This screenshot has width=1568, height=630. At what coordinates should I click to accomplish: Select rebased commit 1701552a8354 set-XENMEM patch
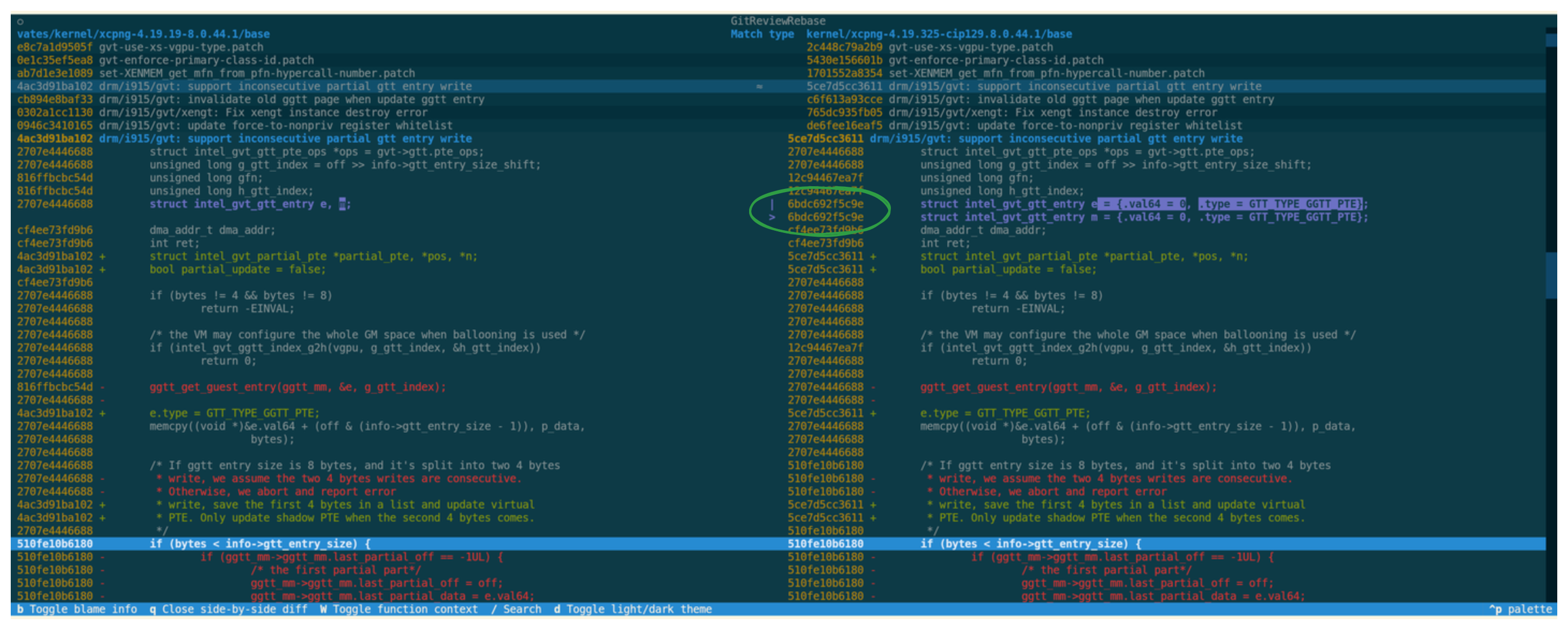pyautogui.click(x=1006, y=74)
